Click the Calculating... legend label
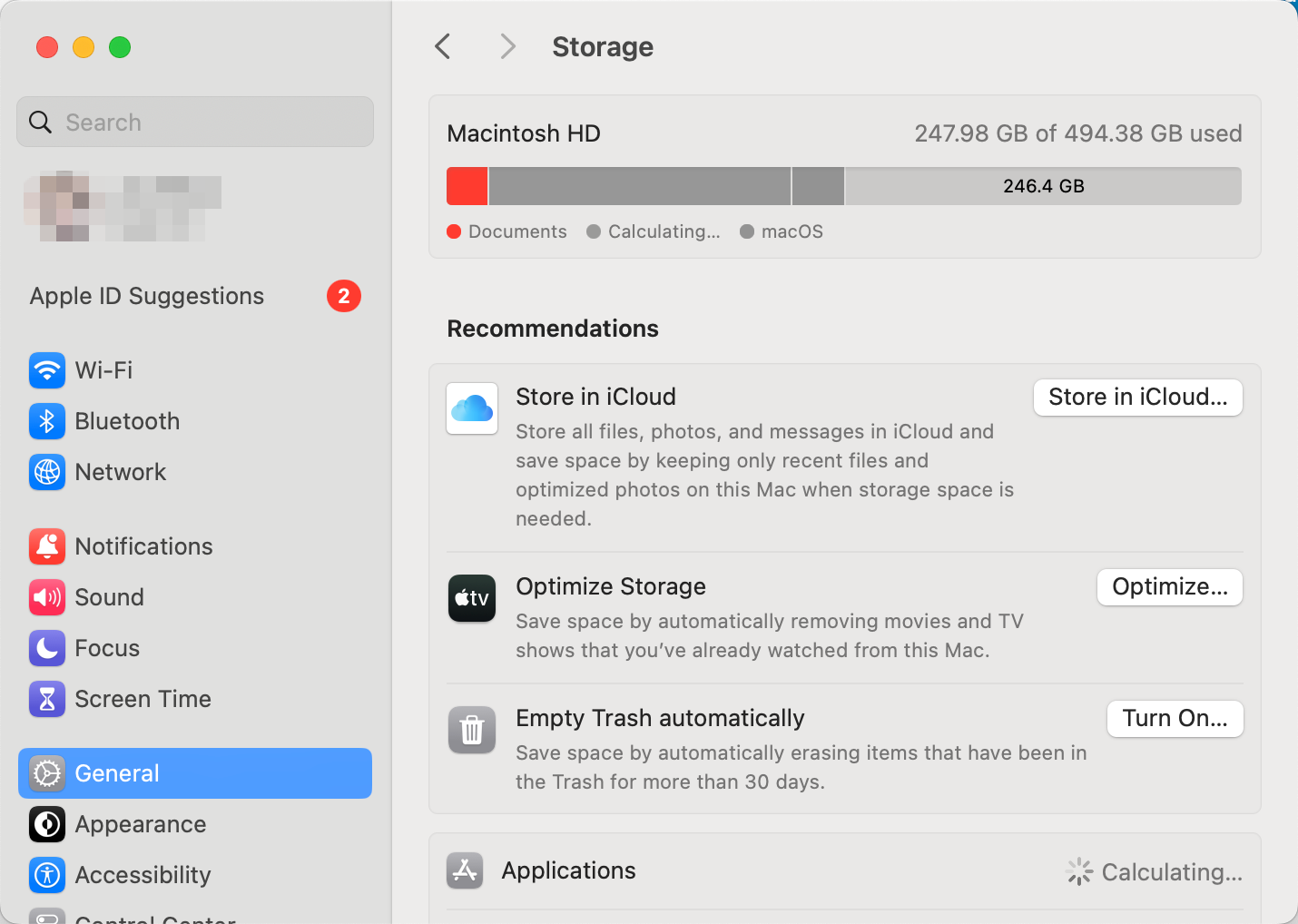The width and height of the screenshot is (1298, 924). click(x=664, y=231)
